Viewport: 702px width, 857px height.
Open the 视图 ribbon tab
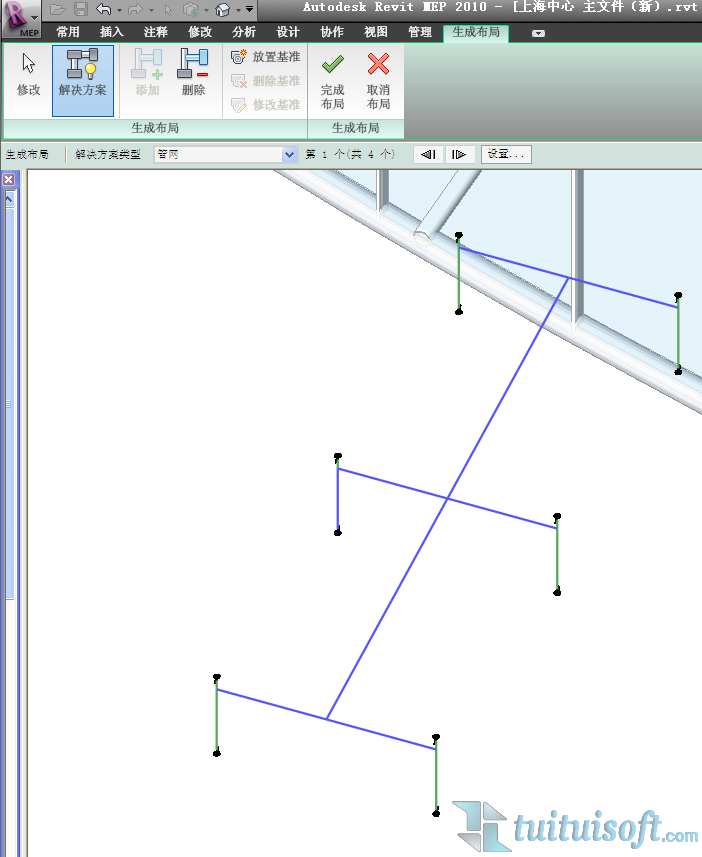[x=376, y=32]
